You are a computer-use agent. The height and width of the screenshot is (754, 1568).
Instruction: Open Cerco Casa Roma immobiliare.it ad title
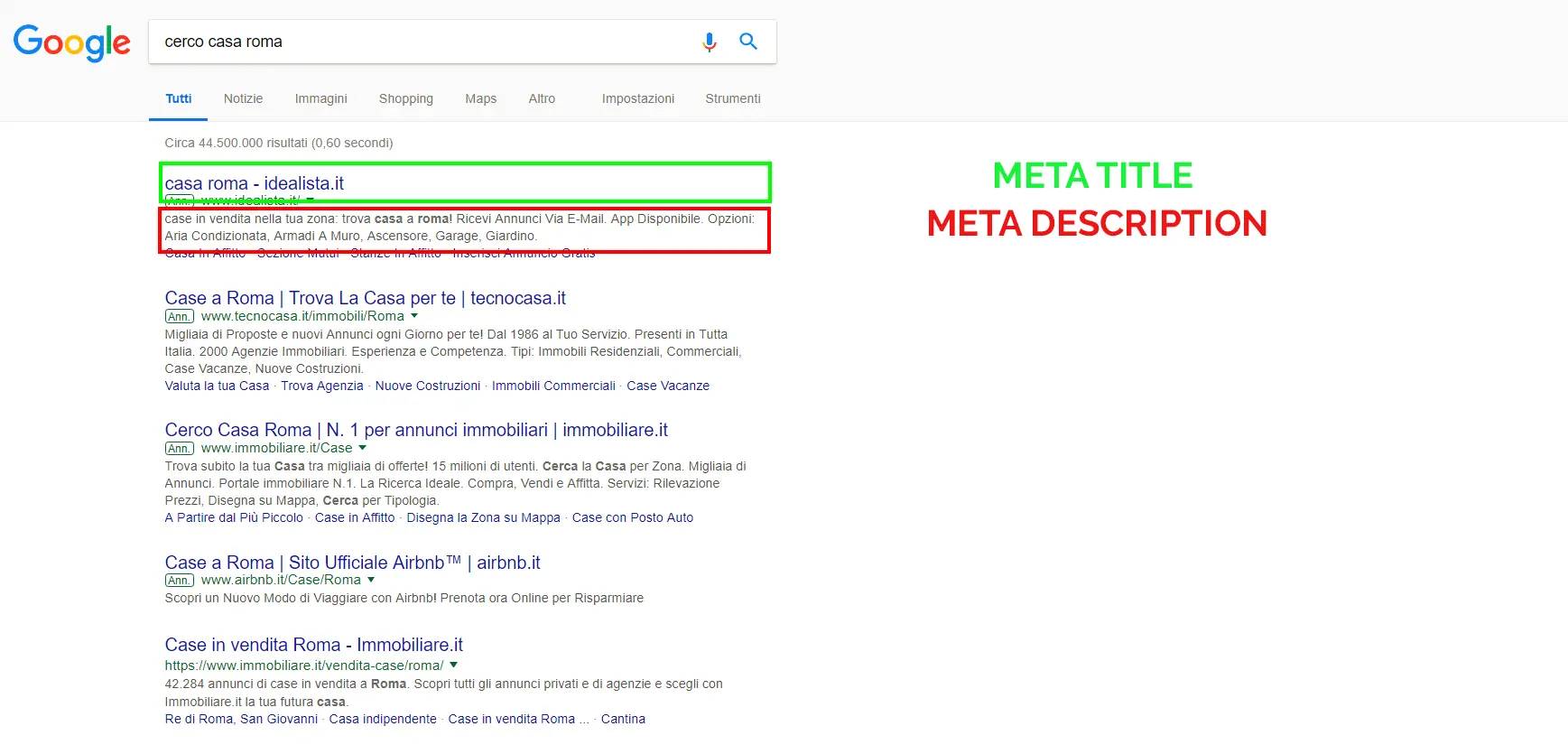[x=417, y=430]
